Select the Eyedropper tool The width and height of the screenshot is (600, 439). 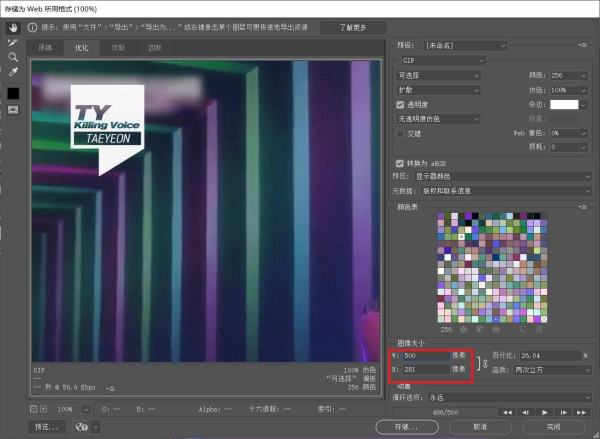(x=13, y=73)
